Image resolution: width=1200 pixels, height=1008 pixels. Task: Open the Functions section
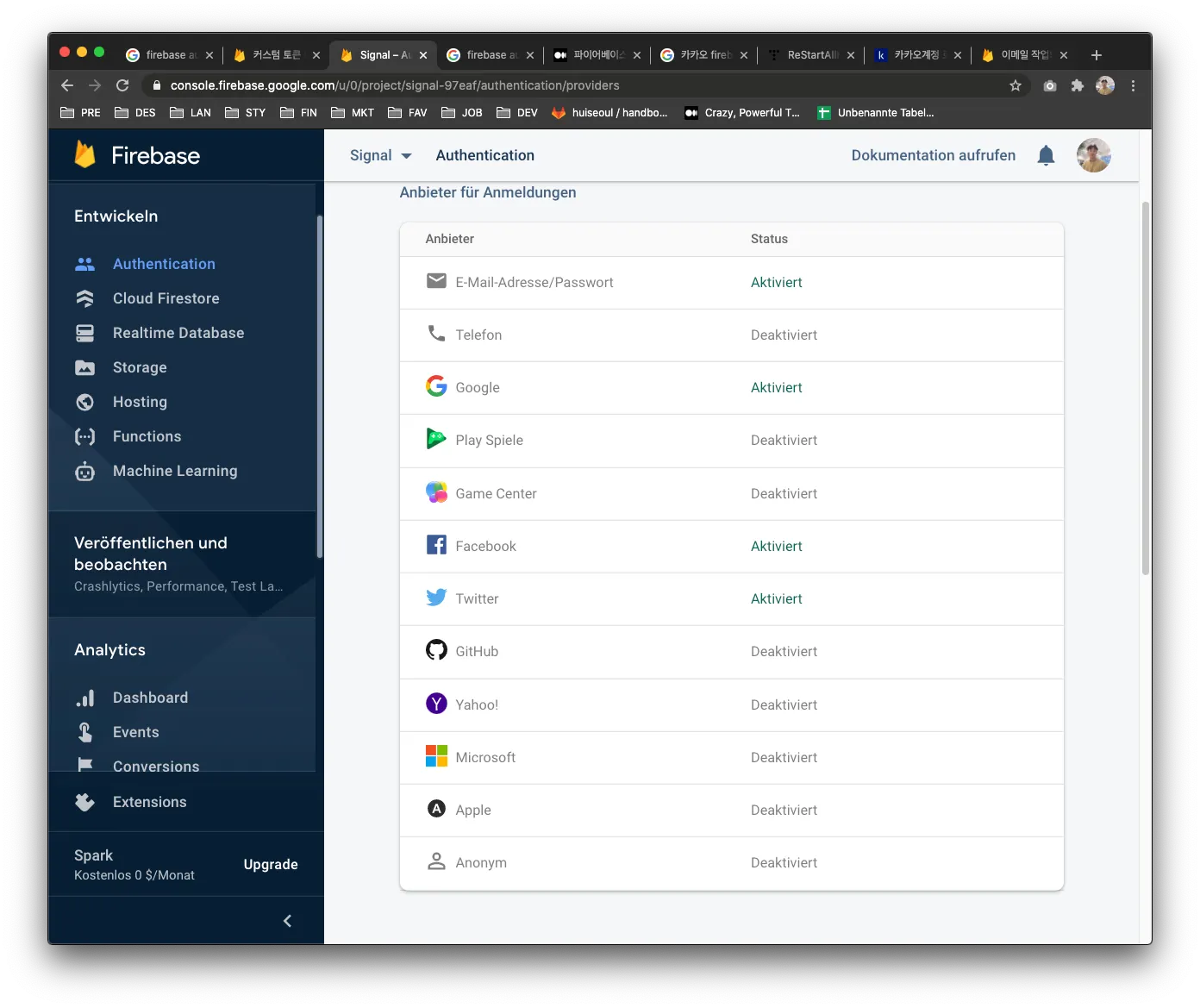147,436
